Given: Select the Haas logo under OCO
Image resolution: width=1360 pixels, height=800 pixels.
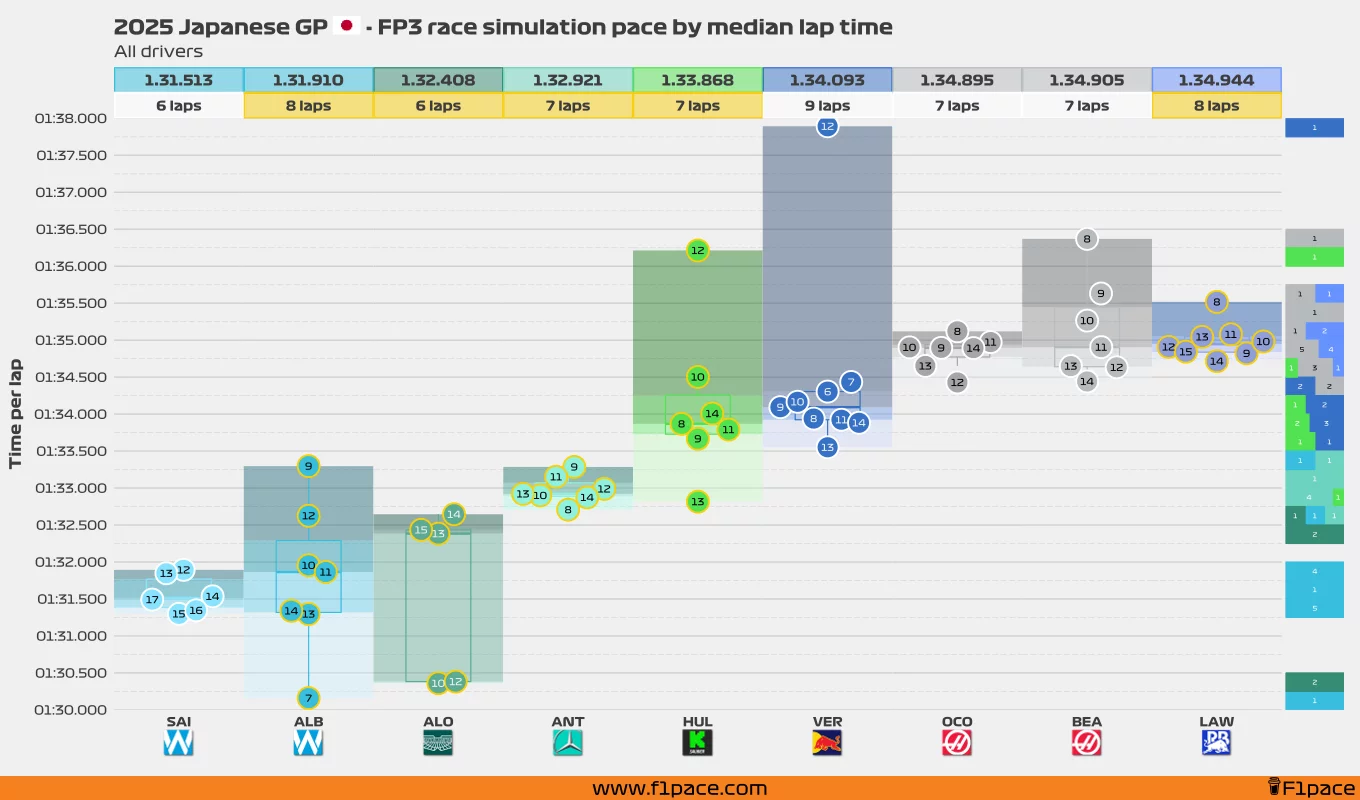Looking at the screenshot, I should [x=957, y=740].
